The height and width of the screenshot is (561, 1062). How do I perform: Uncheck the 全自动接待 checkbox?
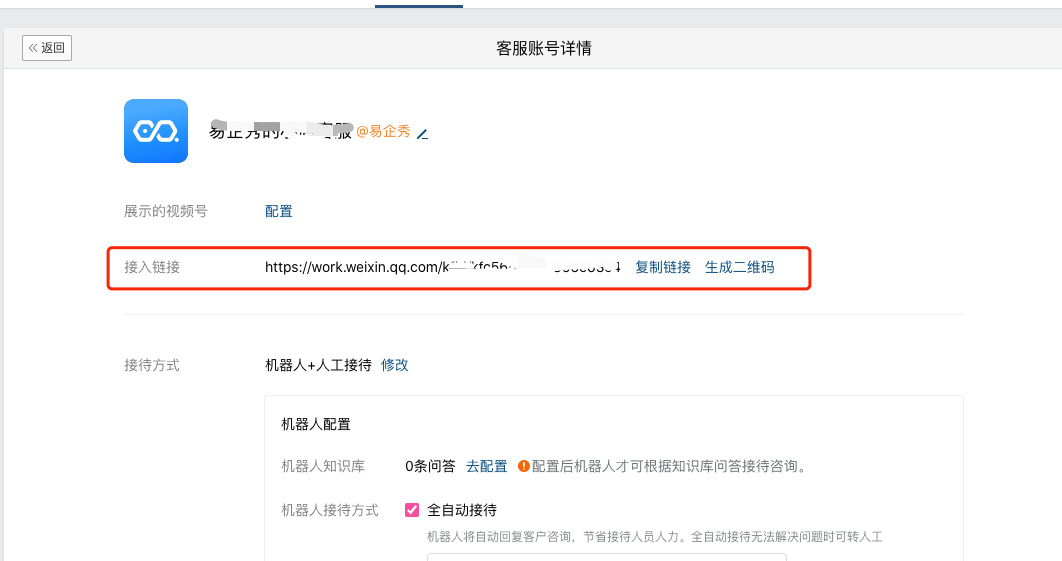(x=412, y=510)
